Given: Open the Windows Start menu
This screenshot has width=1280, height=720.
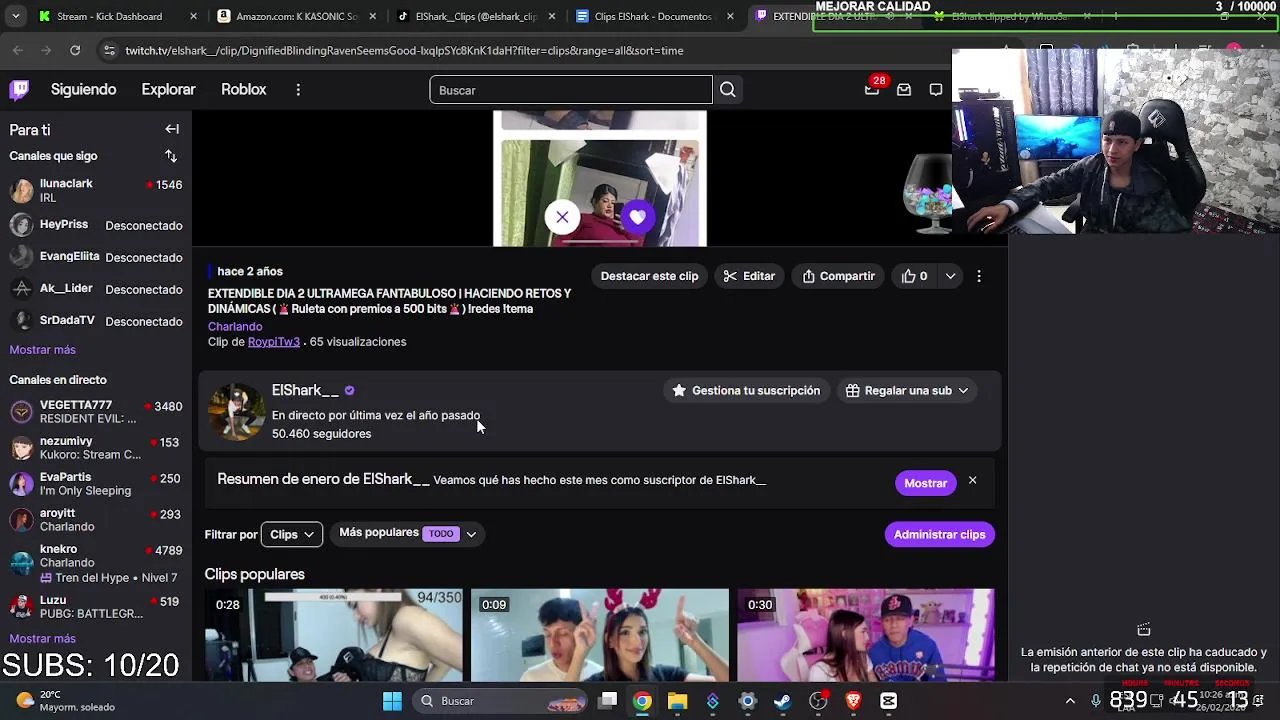Looking at the screenshot, I should 392,701.
